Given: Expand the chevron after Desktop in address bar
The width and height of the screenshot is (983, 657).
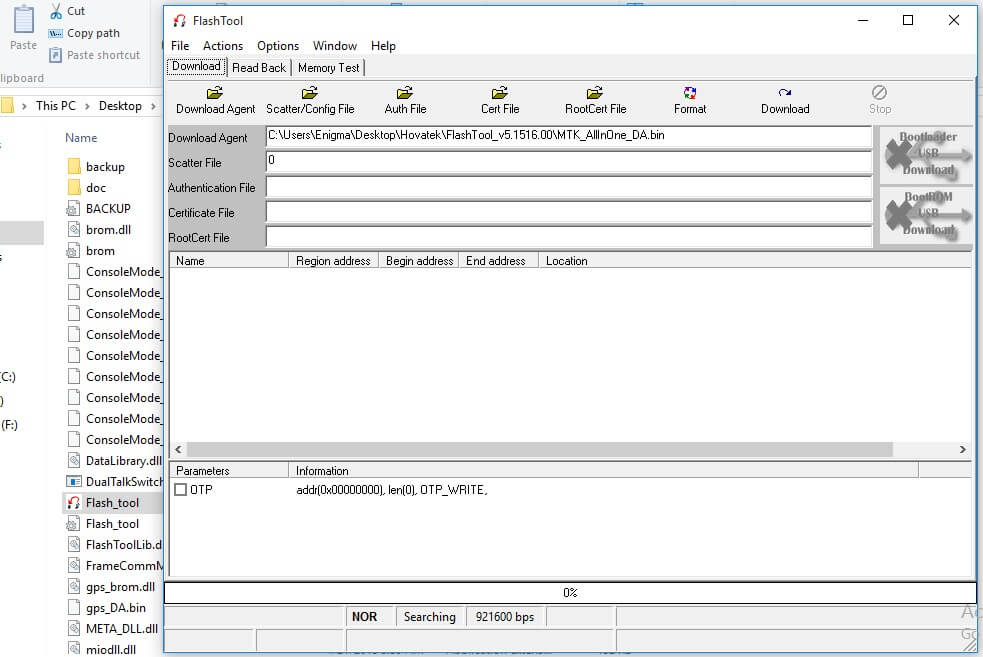Looking at the screenshot, I should coord(153,107).
